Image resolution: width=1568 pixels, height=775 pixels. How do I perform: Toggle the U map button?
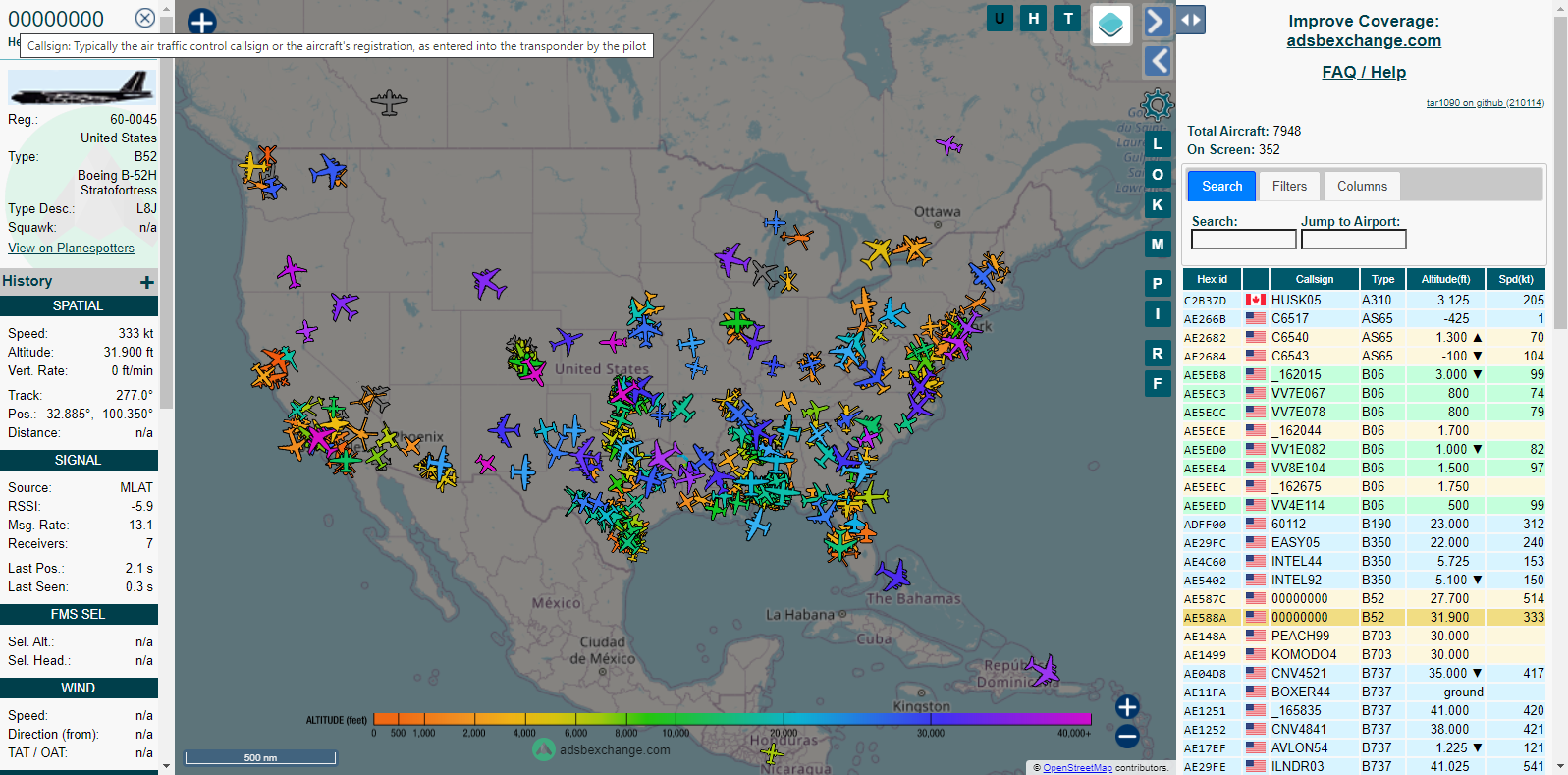[1000, 18]
